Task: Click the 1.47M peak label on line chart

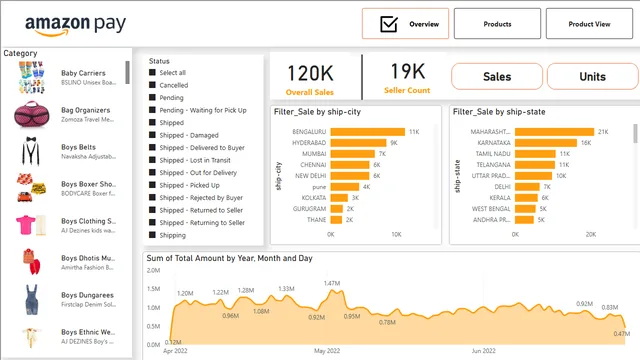Action: [x=332, y=283]
